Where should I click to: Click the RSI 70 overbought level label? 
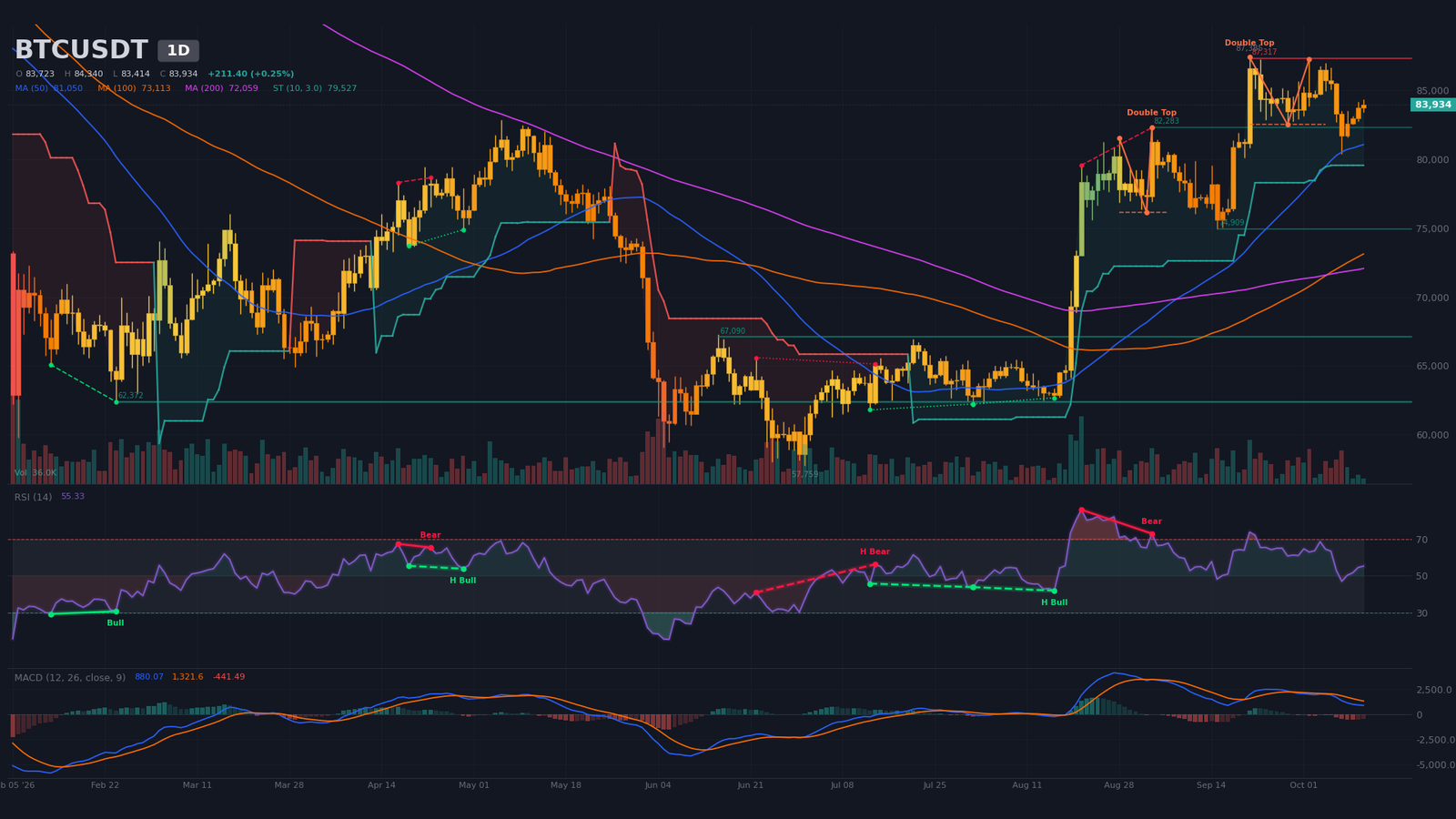coord(1421,540)
